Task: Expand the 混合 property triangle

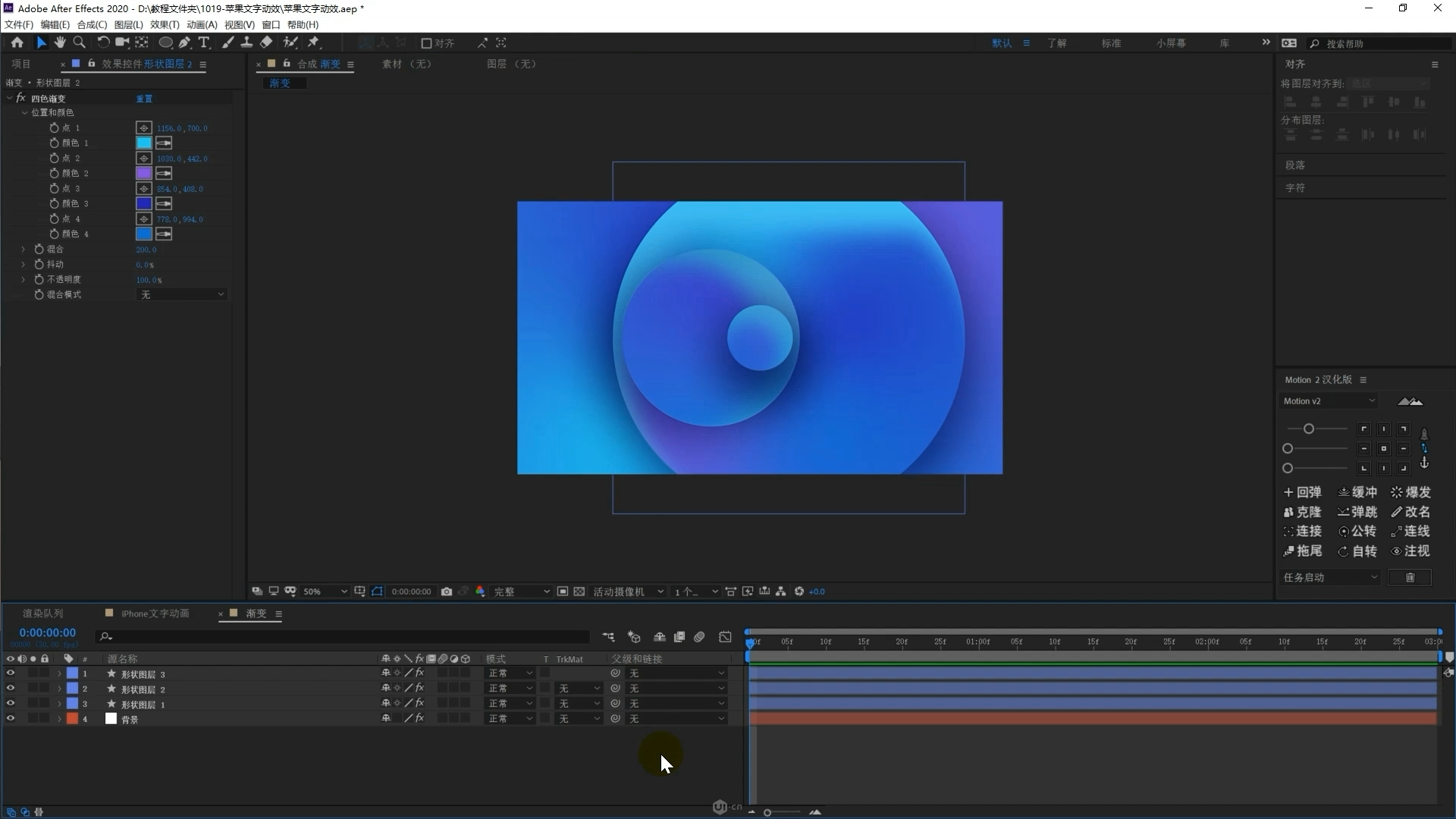Action: point(24,249)
